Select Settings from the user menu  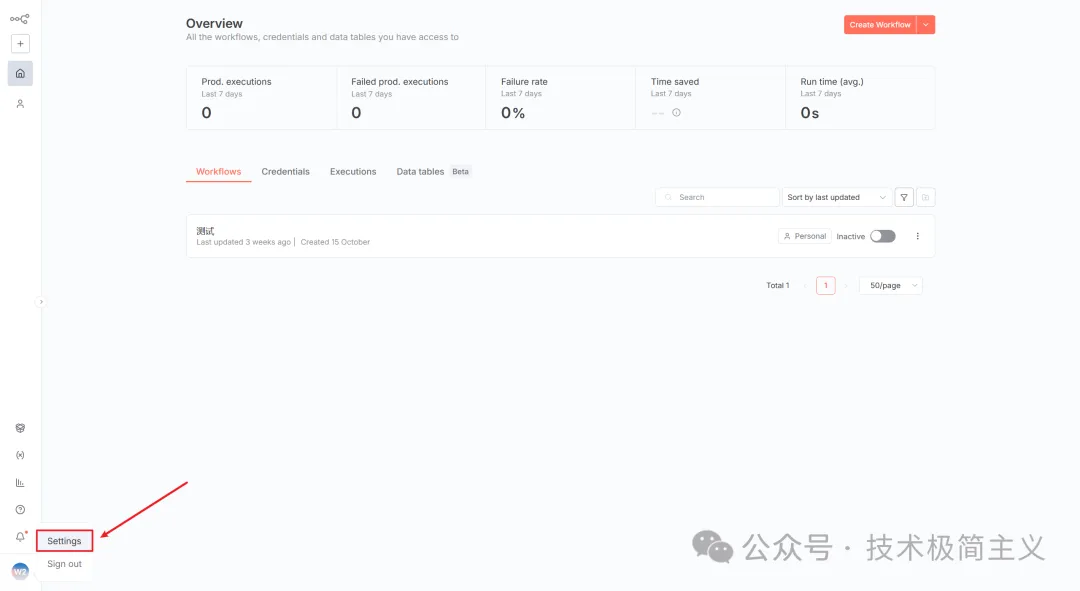(x=64, y=541)
